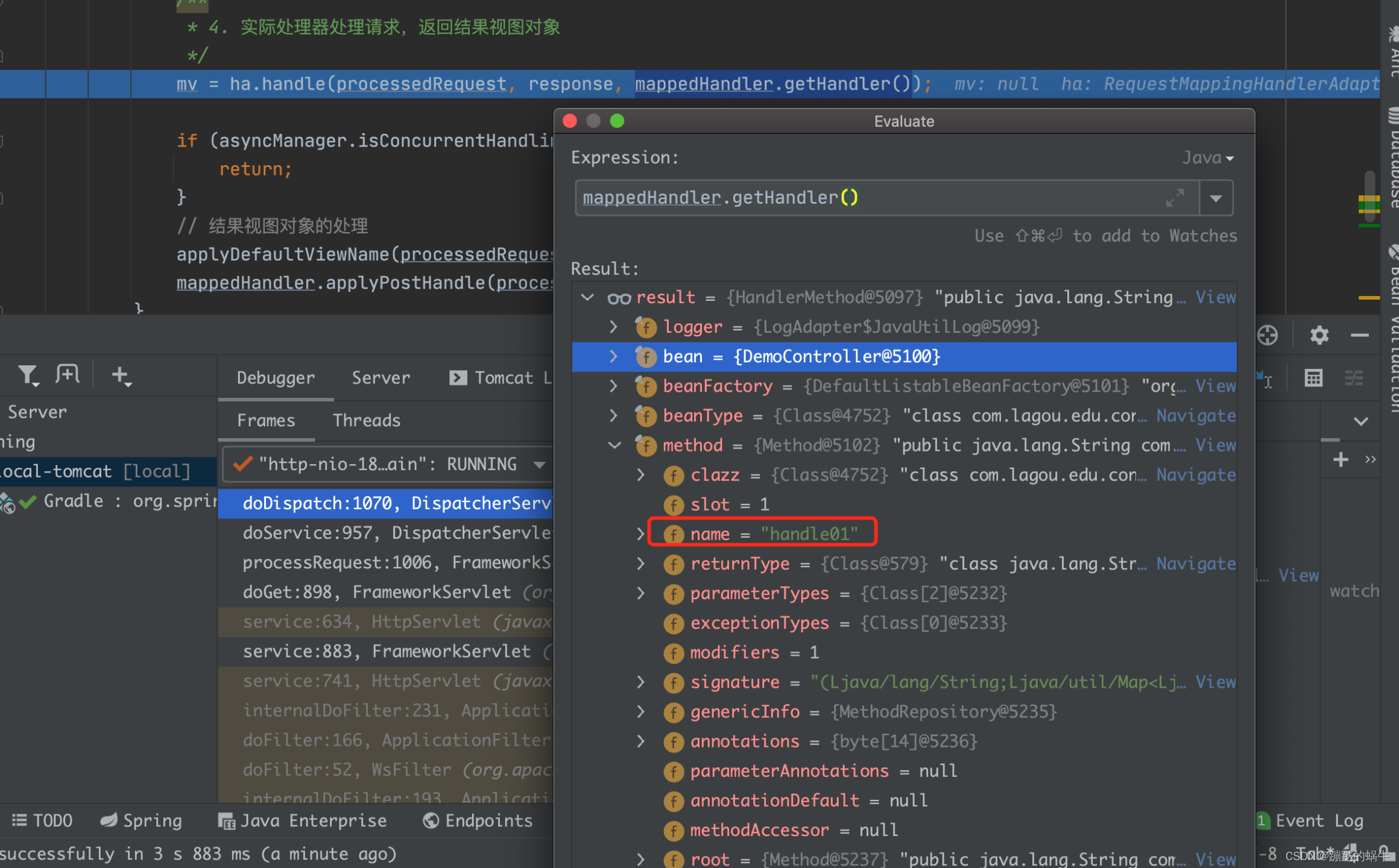Click the crosshair target icon
Screen dimensions: 1399x868
coord(1268,335)
